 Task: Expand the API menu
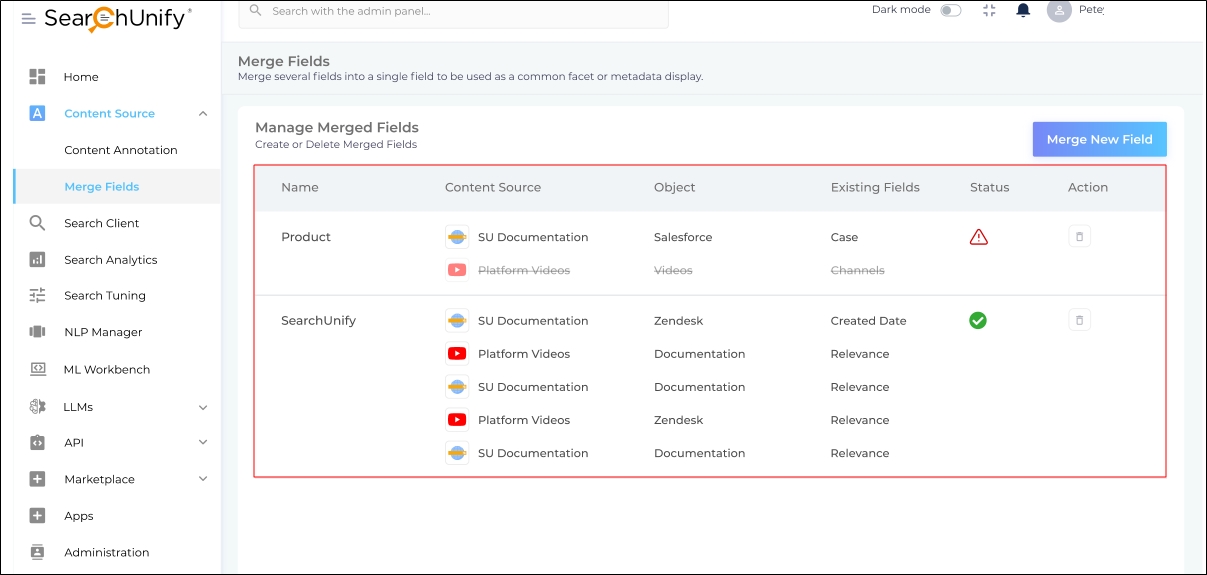(203, 442)
